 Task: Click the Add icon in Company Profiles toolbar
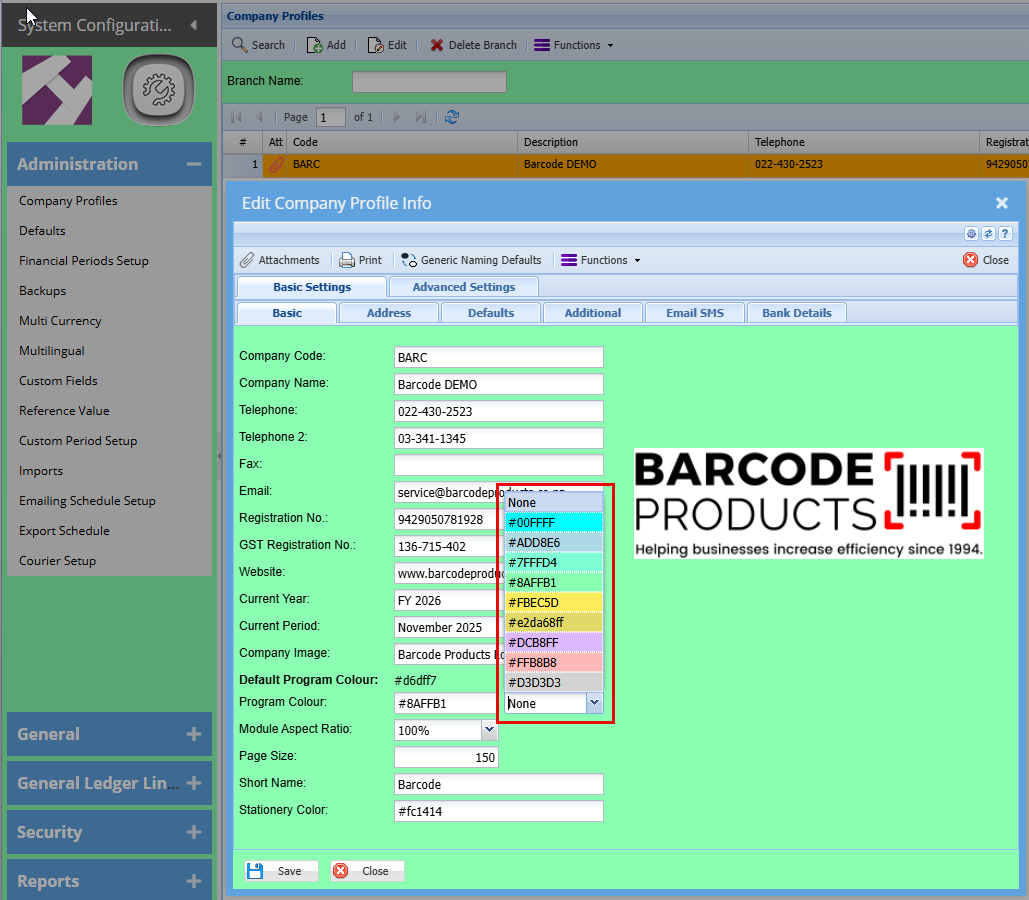pos(314,45)
